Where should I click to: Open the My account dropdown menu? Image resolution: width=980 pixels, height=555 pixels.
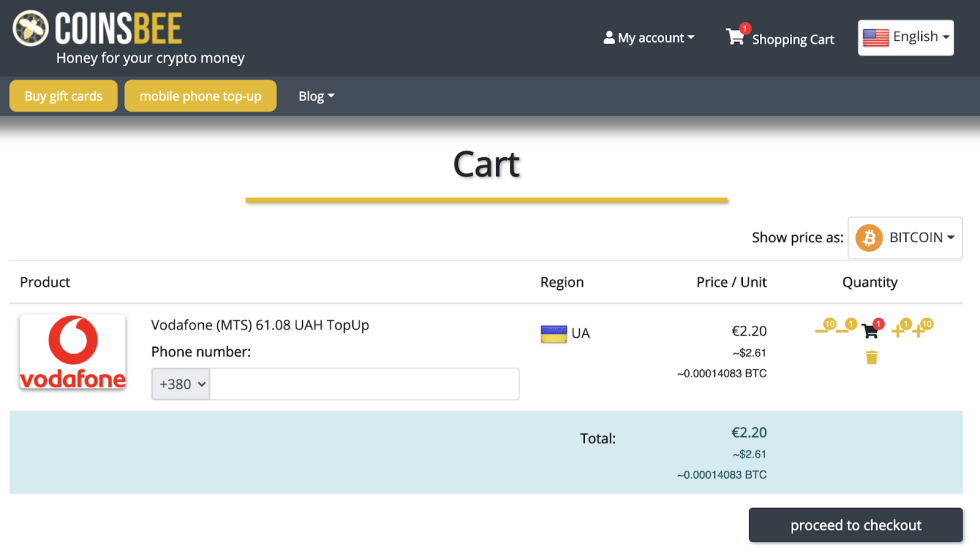pos(649,38)
